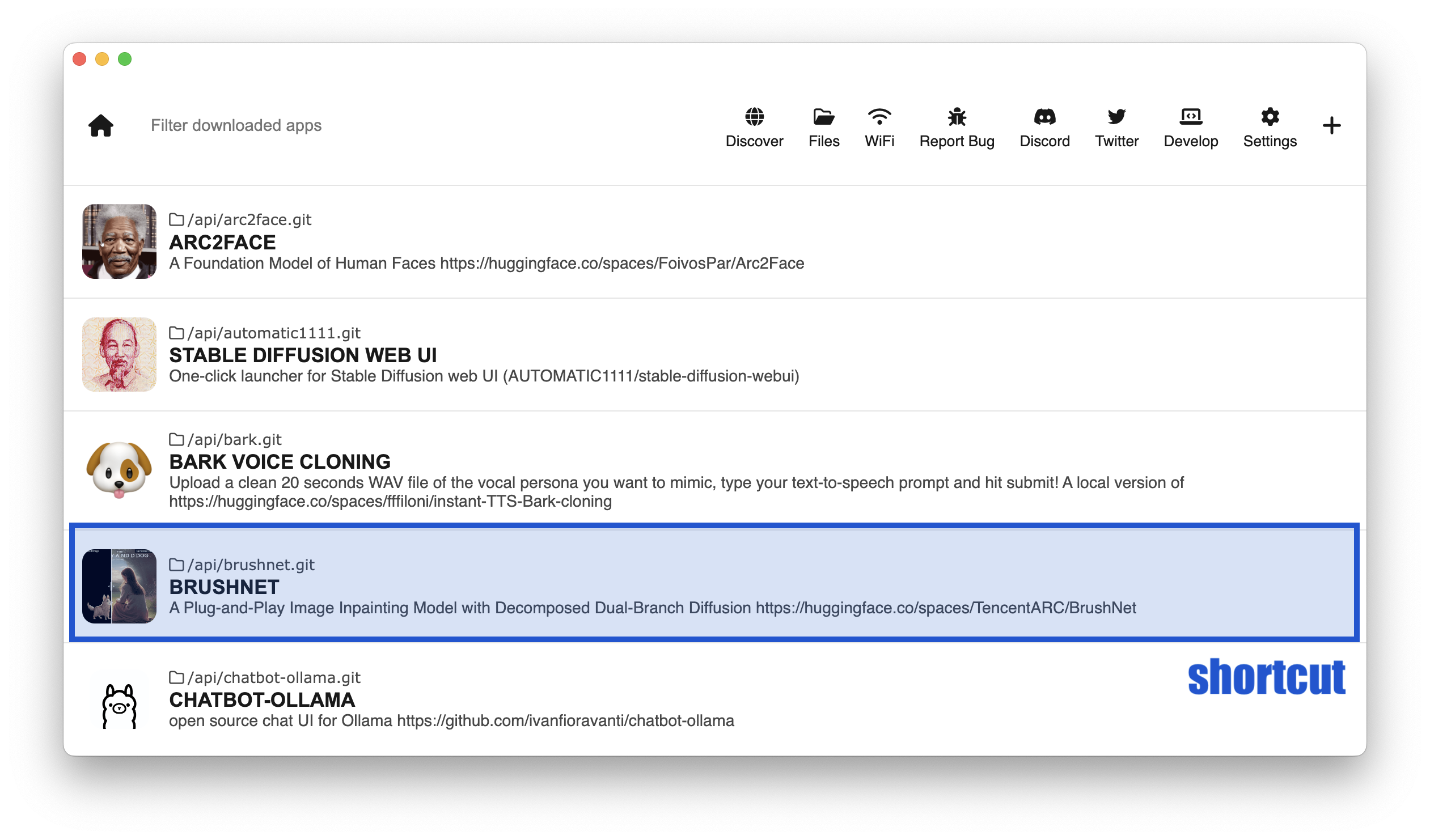Open the Files folder icon
This screenshot has width=1430, height=840.
(823, 117)
